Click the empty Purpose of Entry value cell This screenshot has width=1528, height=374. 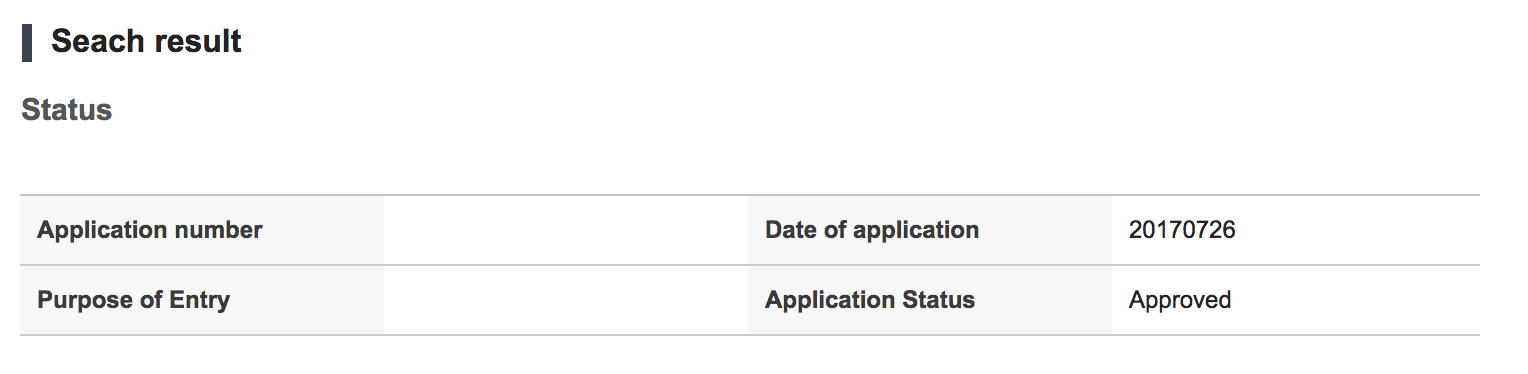pos(566,300)
